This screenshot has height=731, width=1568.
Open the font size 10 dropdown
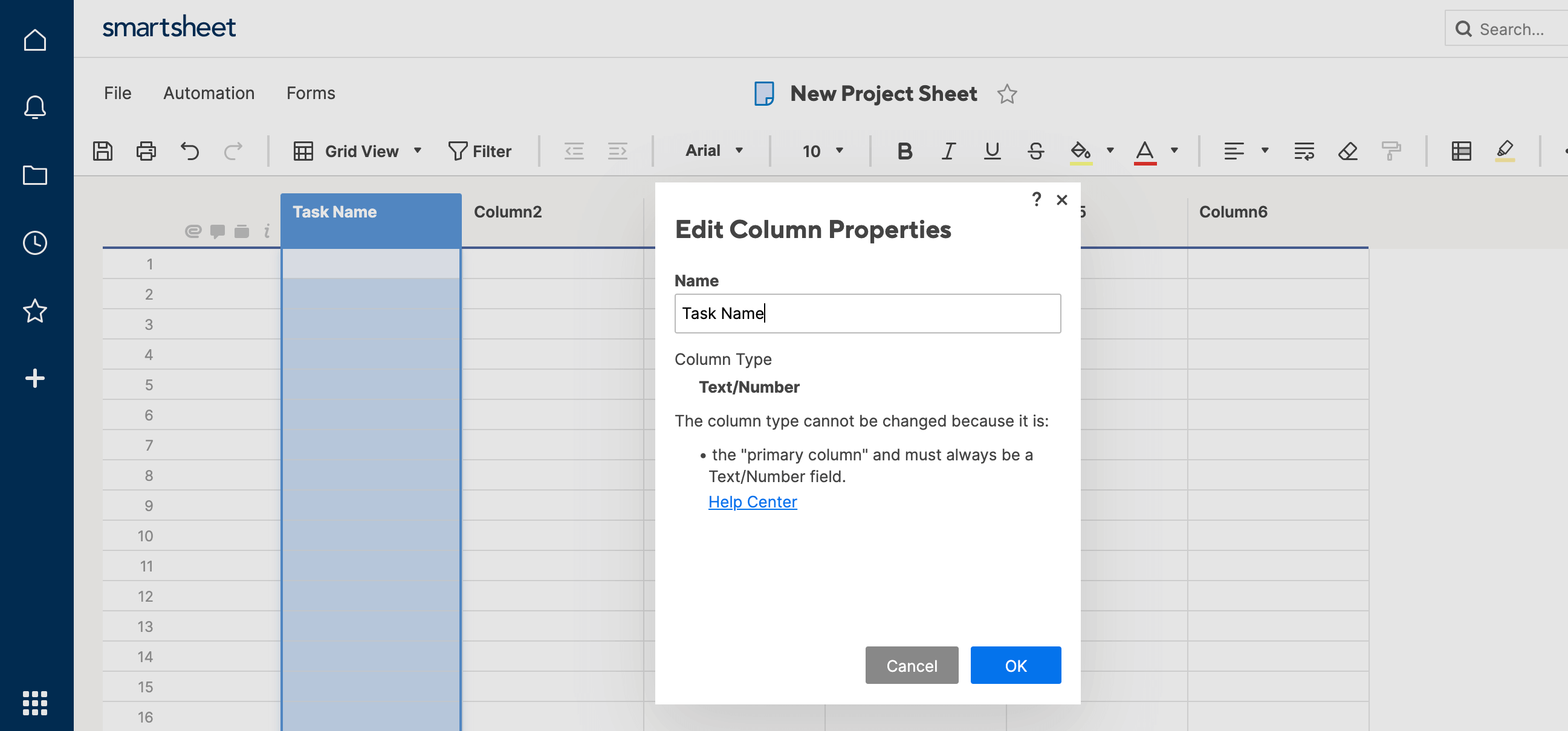pyautogui.click(x=821, y=151)
